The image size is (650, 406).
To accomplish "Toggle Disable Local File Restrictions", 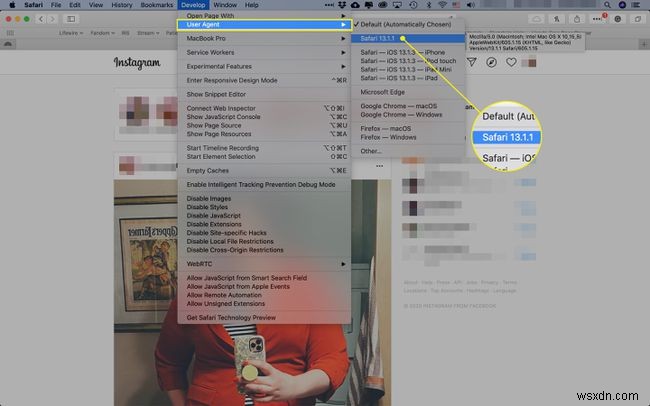I will pyautogui.click(x=264, y=241).
